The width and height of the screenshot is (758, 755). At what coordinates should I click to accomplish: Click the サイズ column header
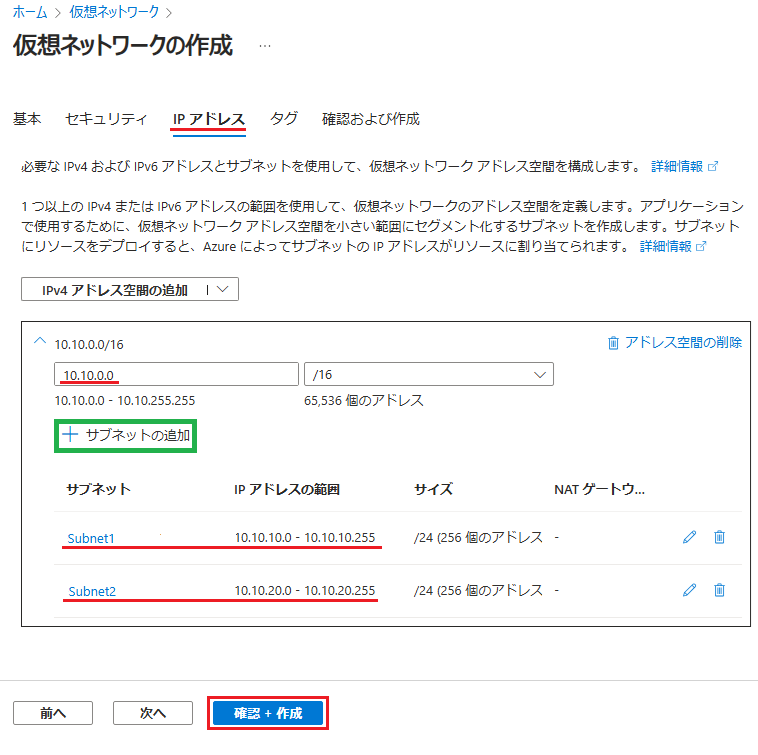pos(434,489)
